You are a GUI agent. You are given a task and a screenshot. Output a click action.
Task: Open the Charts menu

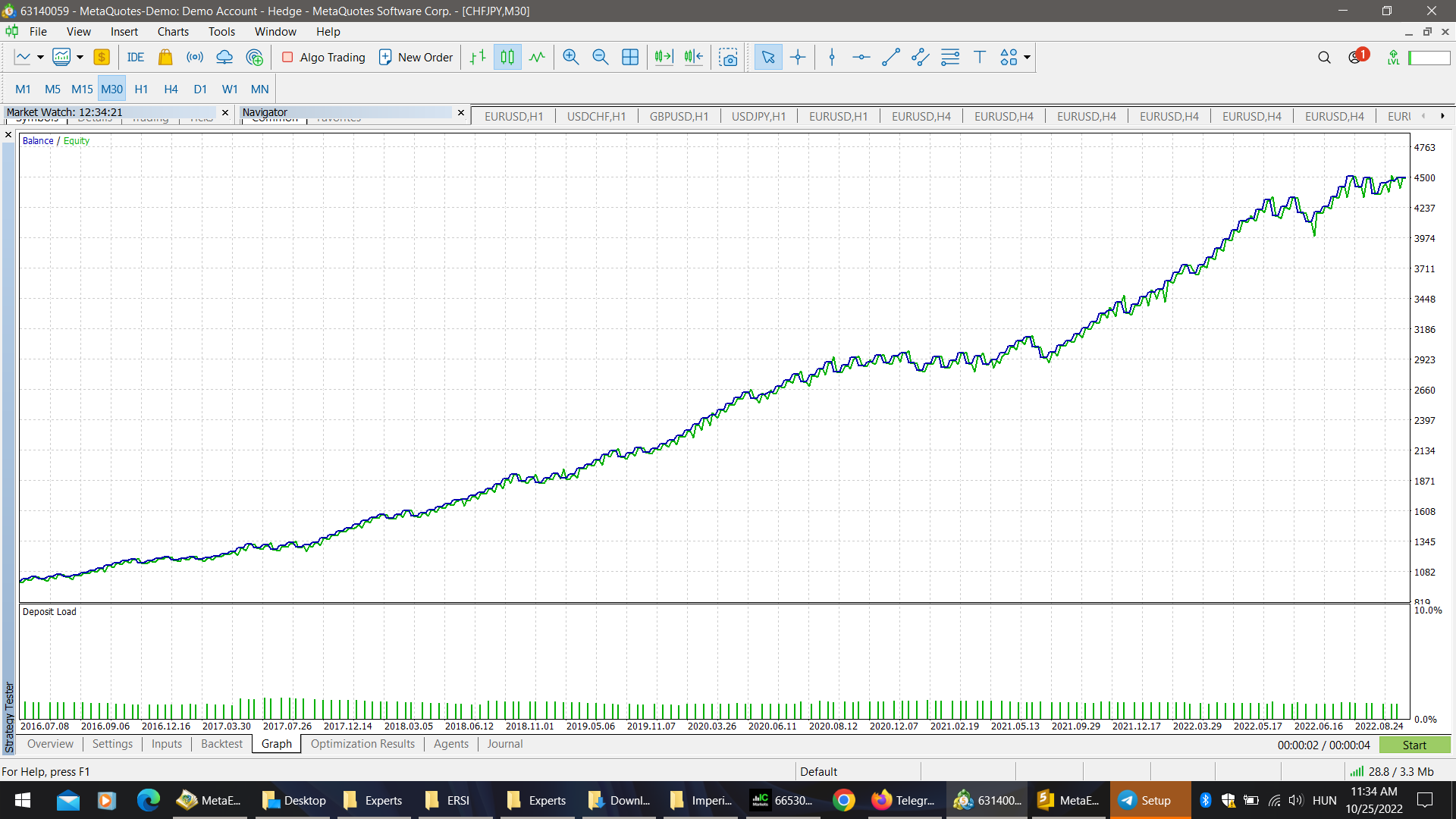[x=173, y=31]
